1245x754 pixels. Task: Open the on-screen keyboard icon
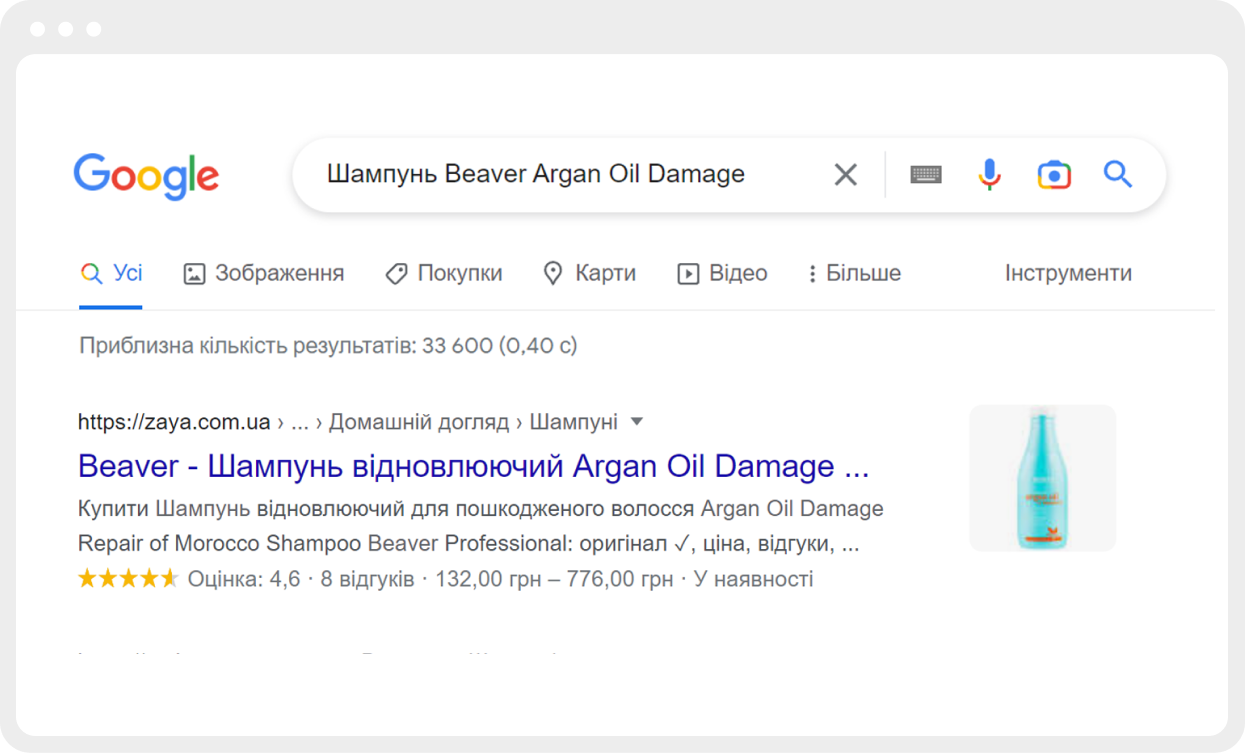tap(926, 174)
